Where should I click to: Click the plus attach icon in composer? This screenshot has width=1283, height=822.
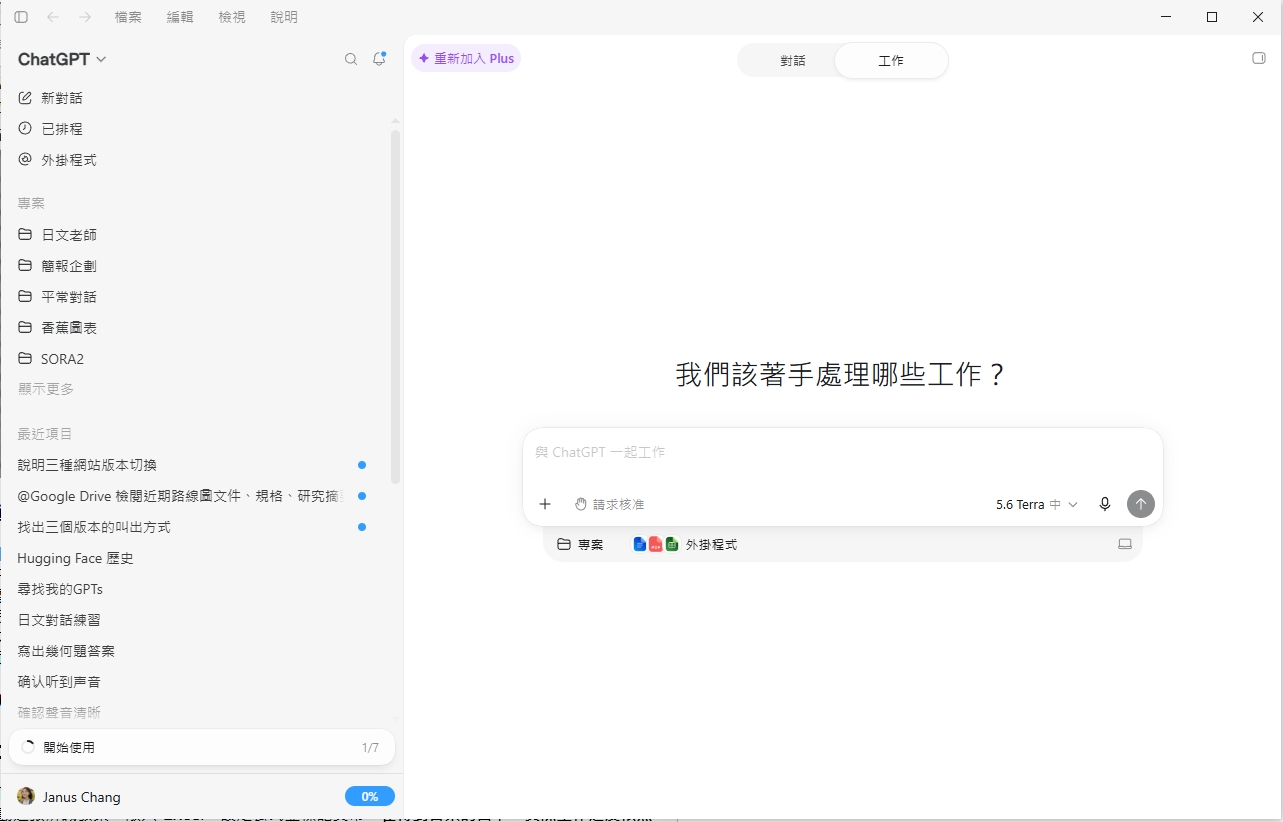(545, 504)
